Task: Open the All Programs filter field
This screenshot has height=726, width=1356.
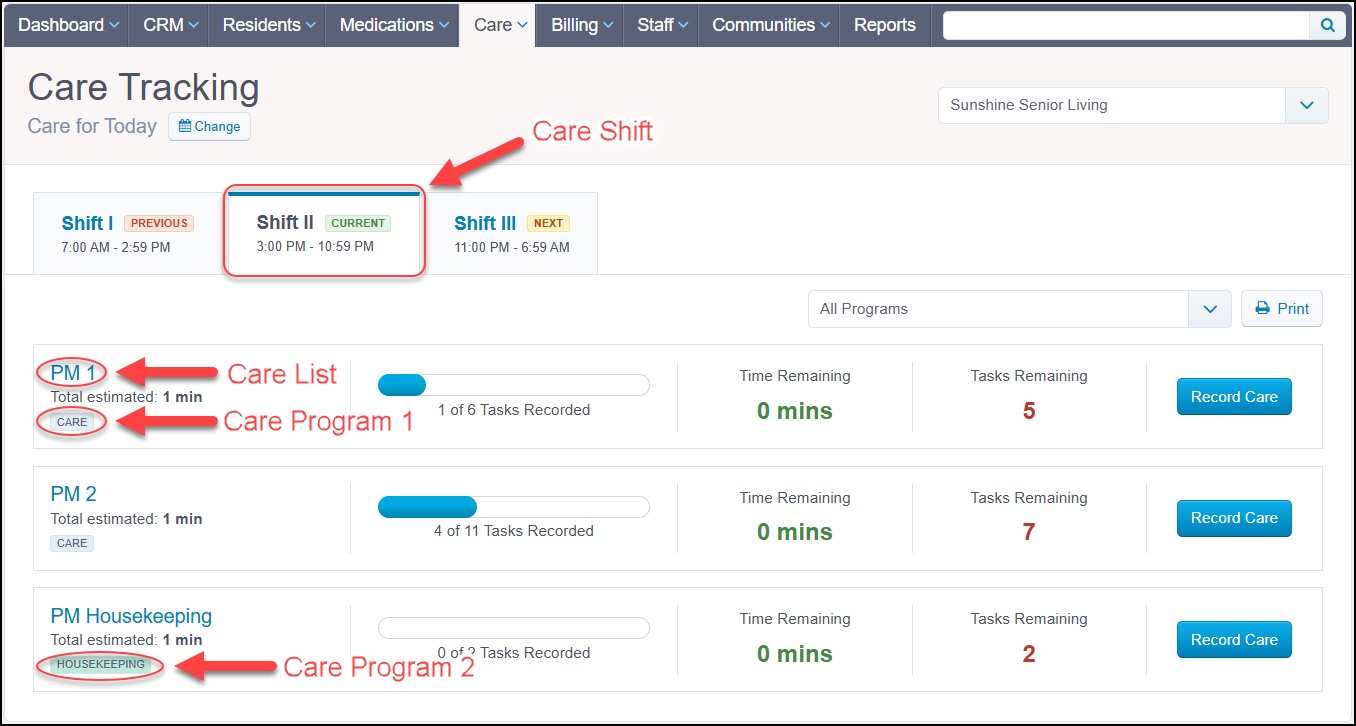Action: [x=998, y=309]
